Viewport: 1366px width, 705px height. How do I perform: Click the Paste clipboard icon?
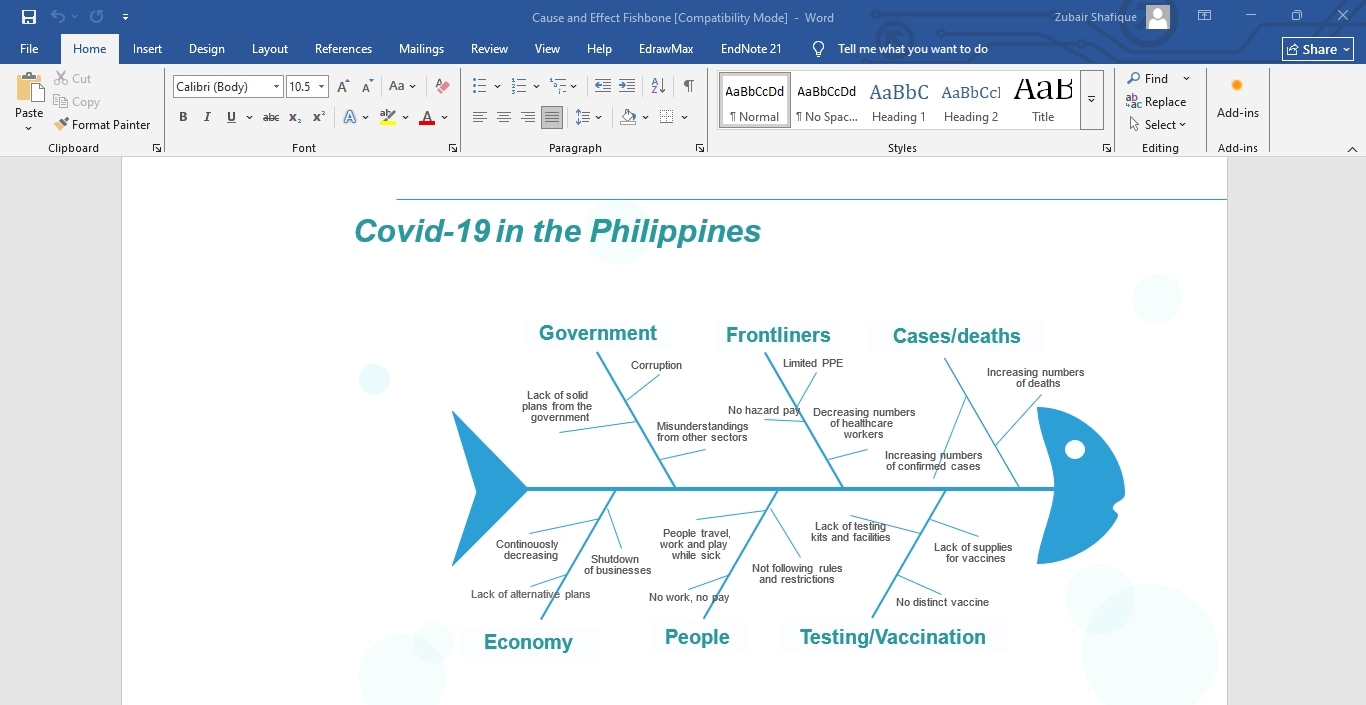click(29, 89)
